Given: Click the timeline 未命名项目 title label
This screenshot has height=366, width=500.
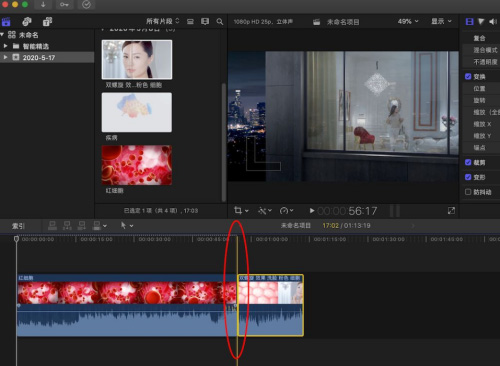Looking at the screenshot, I should tap(296, 226).
